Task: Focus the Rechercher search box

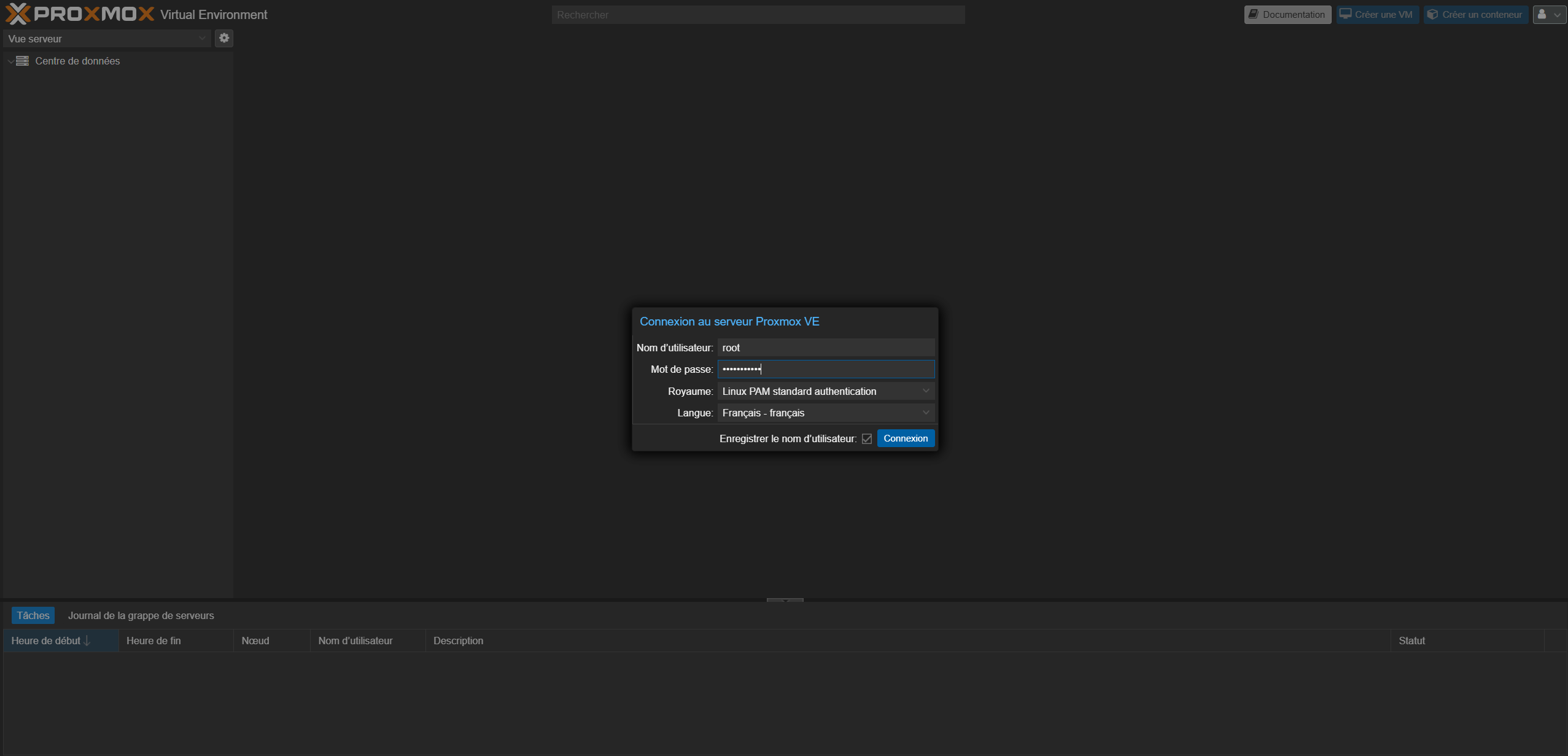Action: (x=758, y=15)
